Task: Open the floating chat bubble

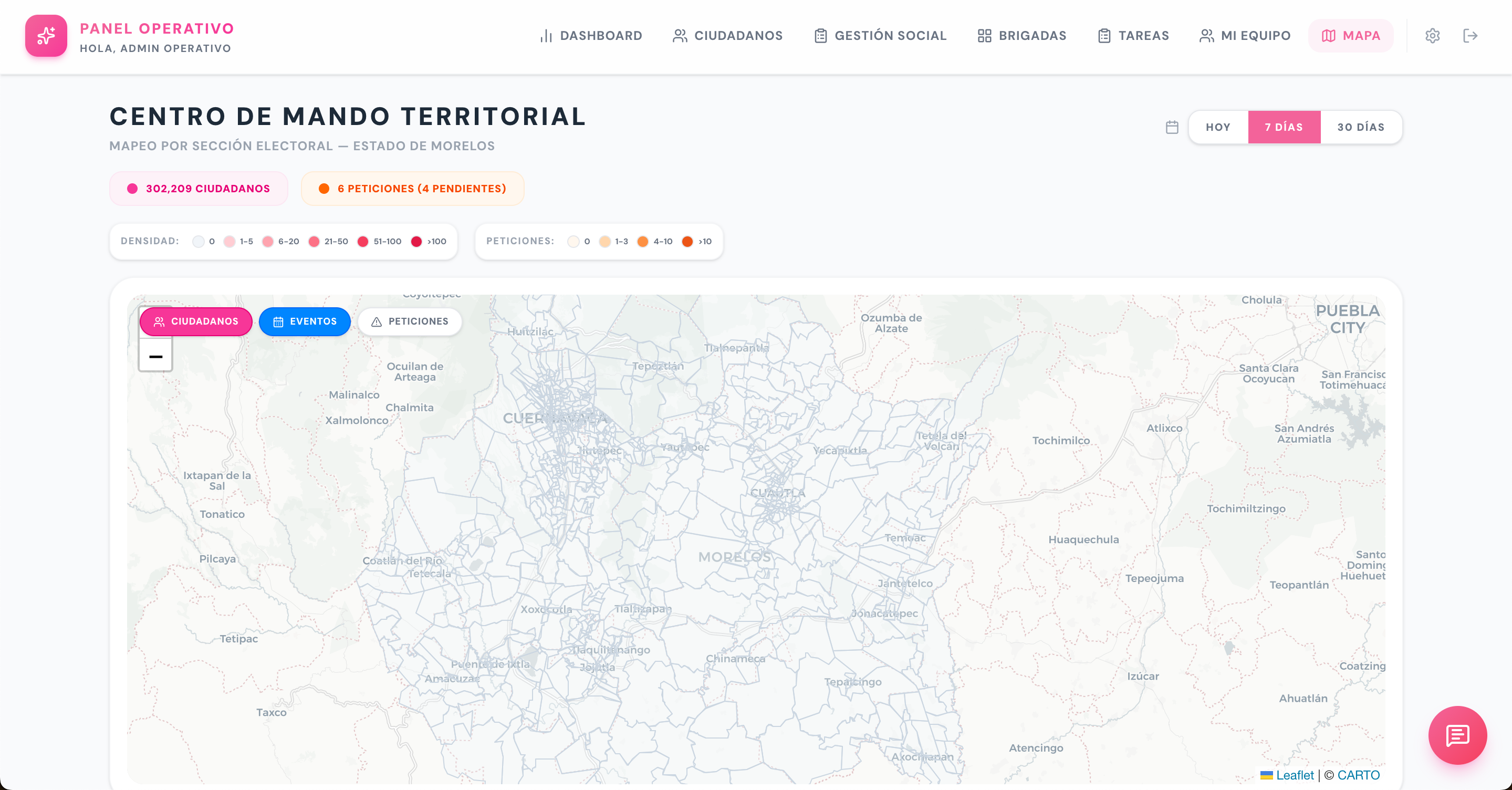Action: click(x=1457, y=735)
